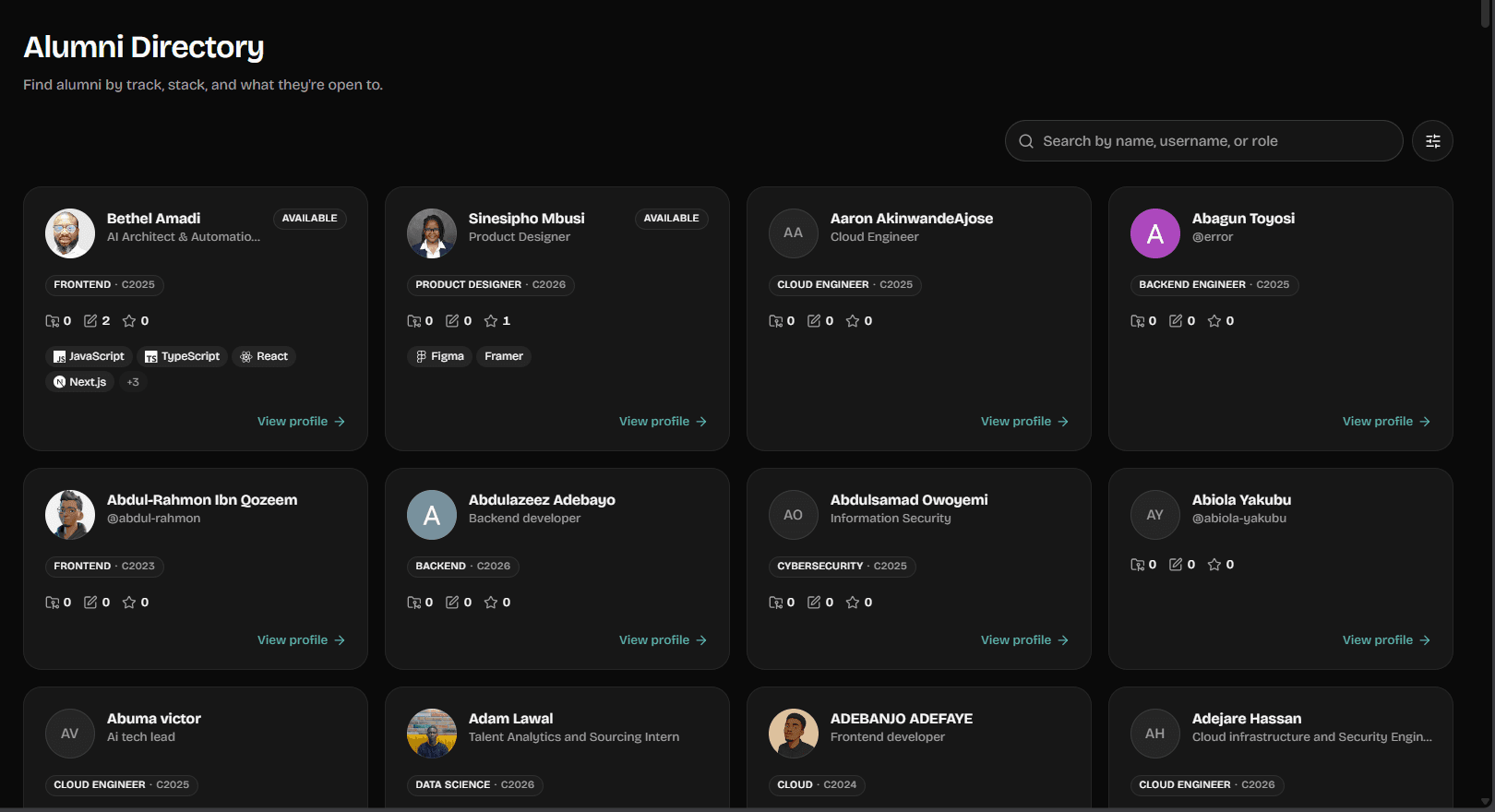The height and width of the screenshot is (812, 1495).
Task: Click the FRONTEND · C2025 track badge
Action: click(104, 285)
